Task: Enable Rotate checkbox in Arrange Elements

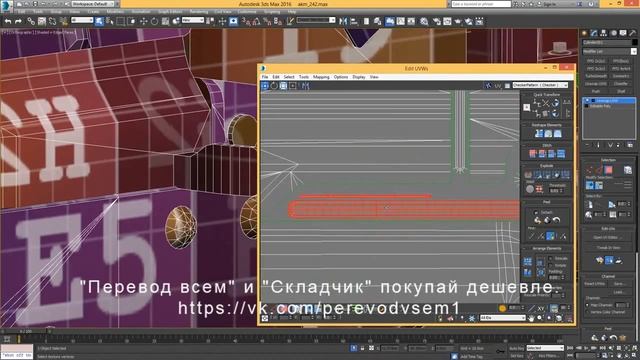Action: click(x=550, y=265)
